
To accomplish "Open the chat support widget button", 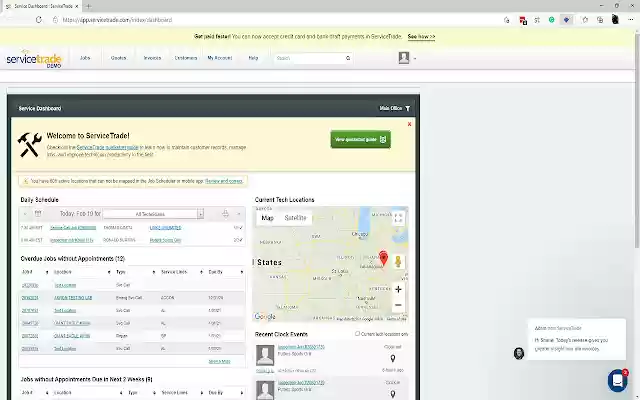I will click(617, 380).
